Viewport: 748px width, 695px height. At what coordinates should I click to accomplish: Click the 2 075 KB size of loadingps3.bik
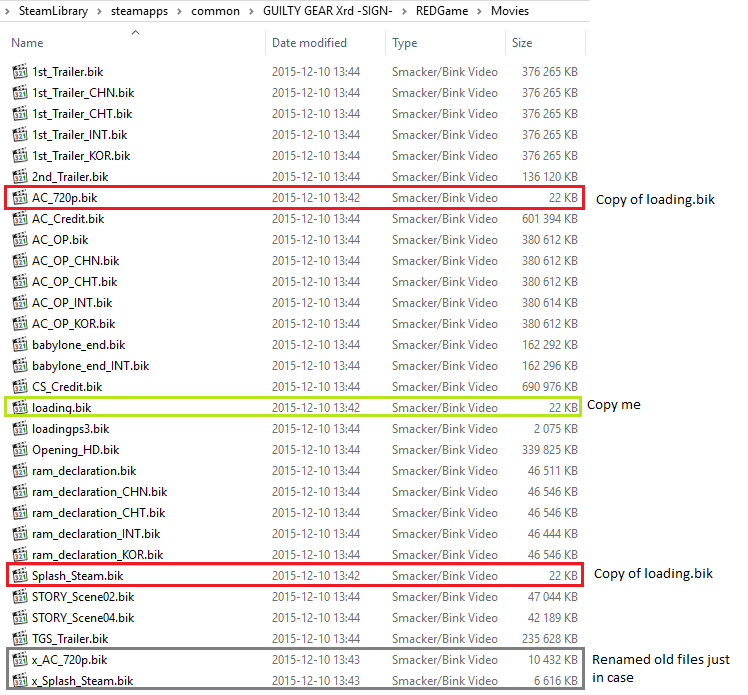(x=556, y=429)
